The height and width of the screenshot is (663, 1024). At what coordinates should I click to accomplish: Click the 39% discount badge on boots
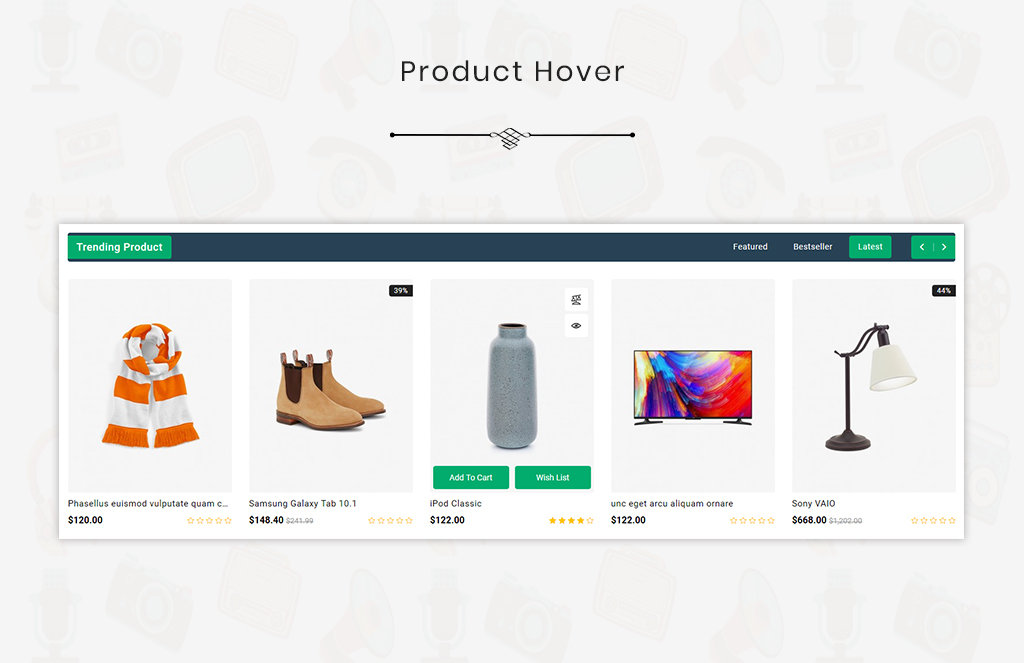(401, 291)
